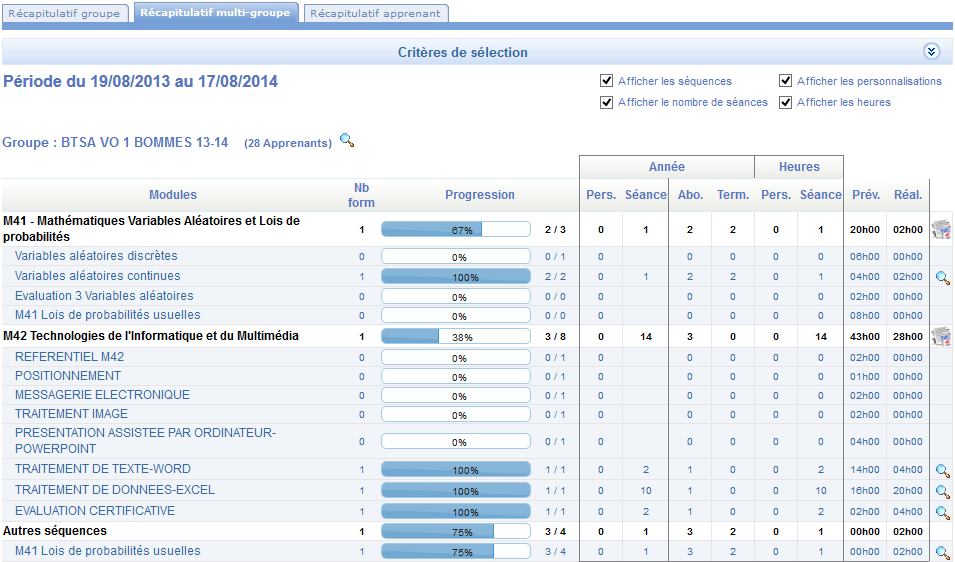Screen dimensions: 955x562
Task: Open Variables aléatoires discrètes sequence link
Action: (x=96, y=256)
